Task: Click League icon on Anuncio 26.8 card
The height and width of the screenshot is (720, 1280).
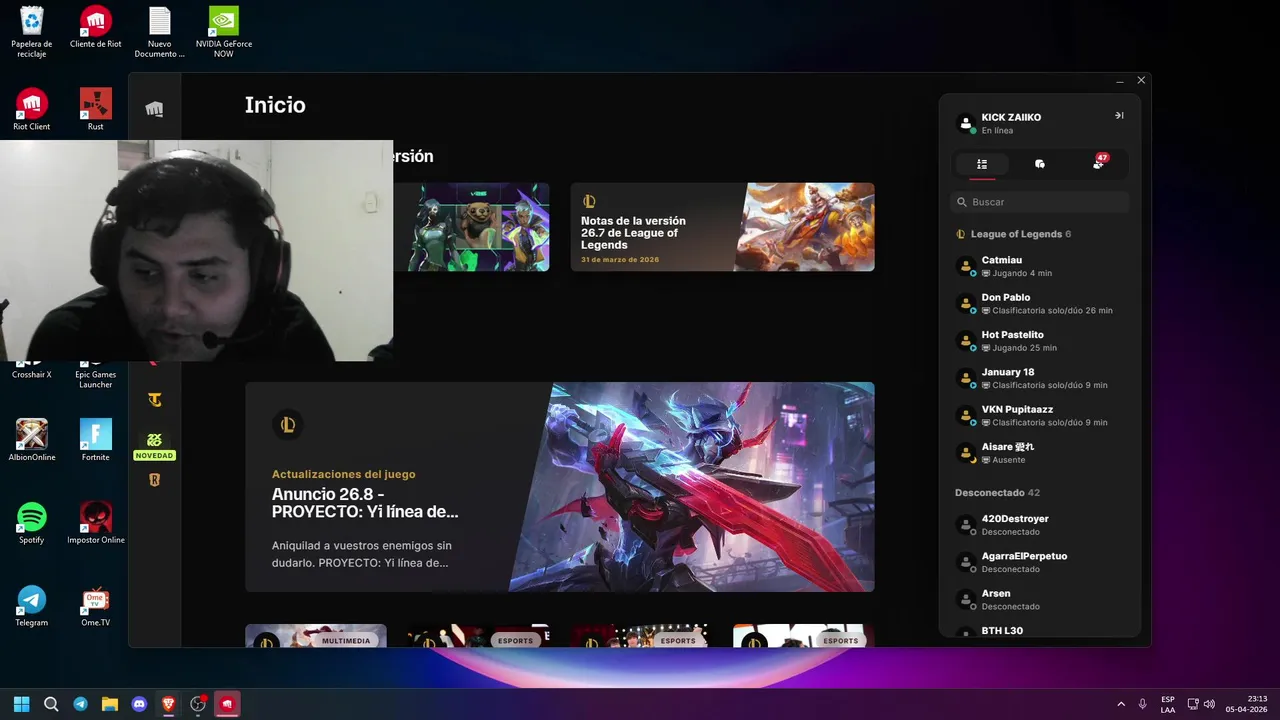Action: pyautogui.click(x=288, y=425)
